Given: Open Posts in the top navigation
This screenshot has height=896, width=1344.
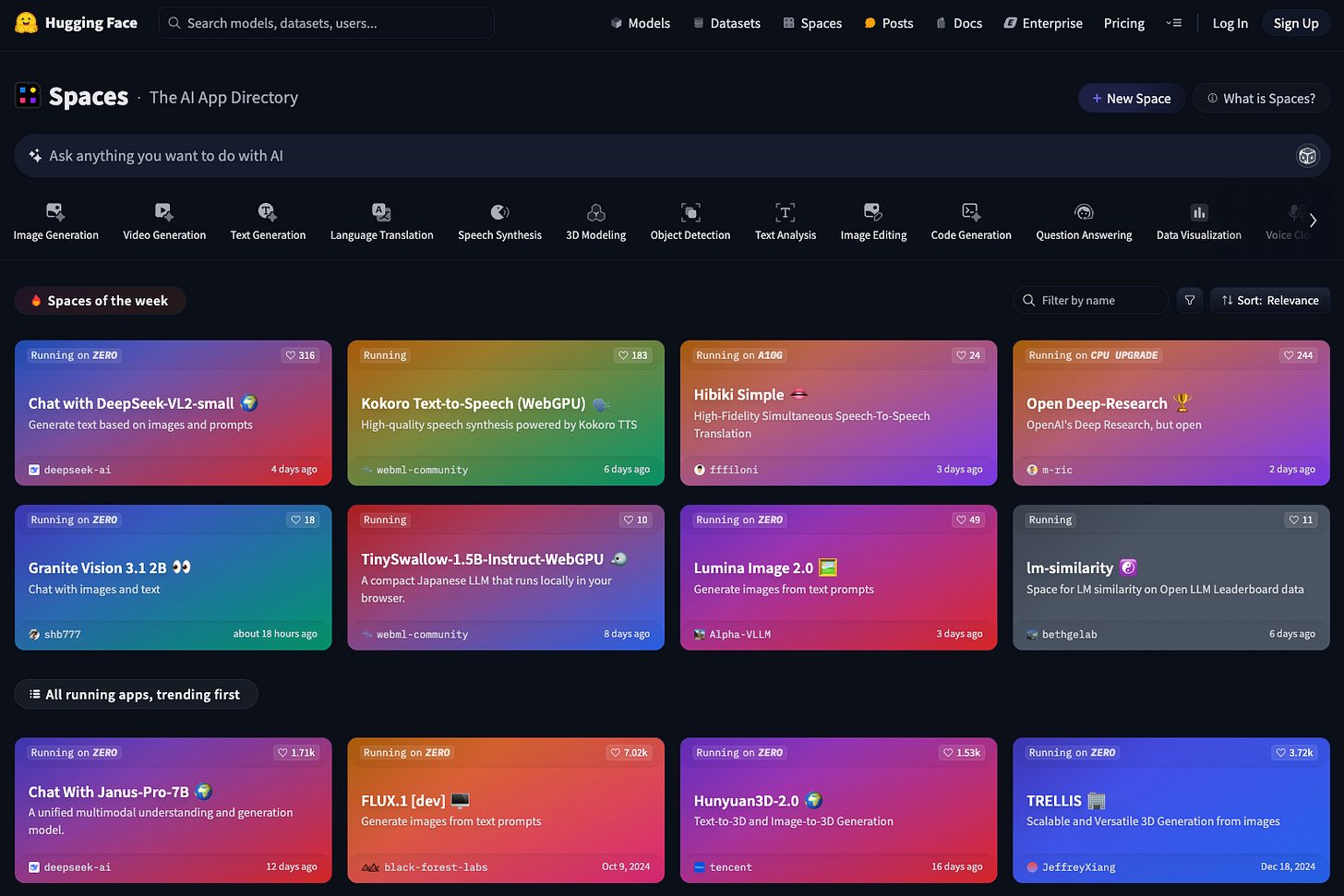Looking at the screenshot, I should click(x=889, y=23).
